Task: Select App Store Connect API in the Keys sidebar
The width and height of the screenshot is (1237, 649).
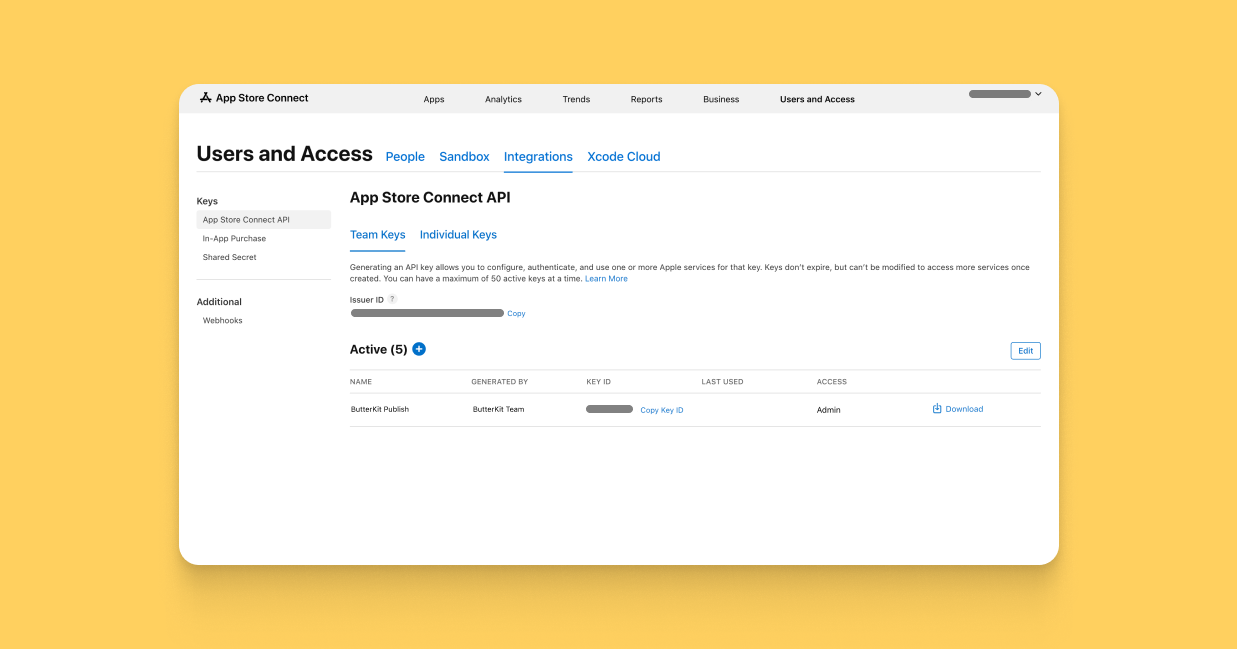Action: point(246,219)
